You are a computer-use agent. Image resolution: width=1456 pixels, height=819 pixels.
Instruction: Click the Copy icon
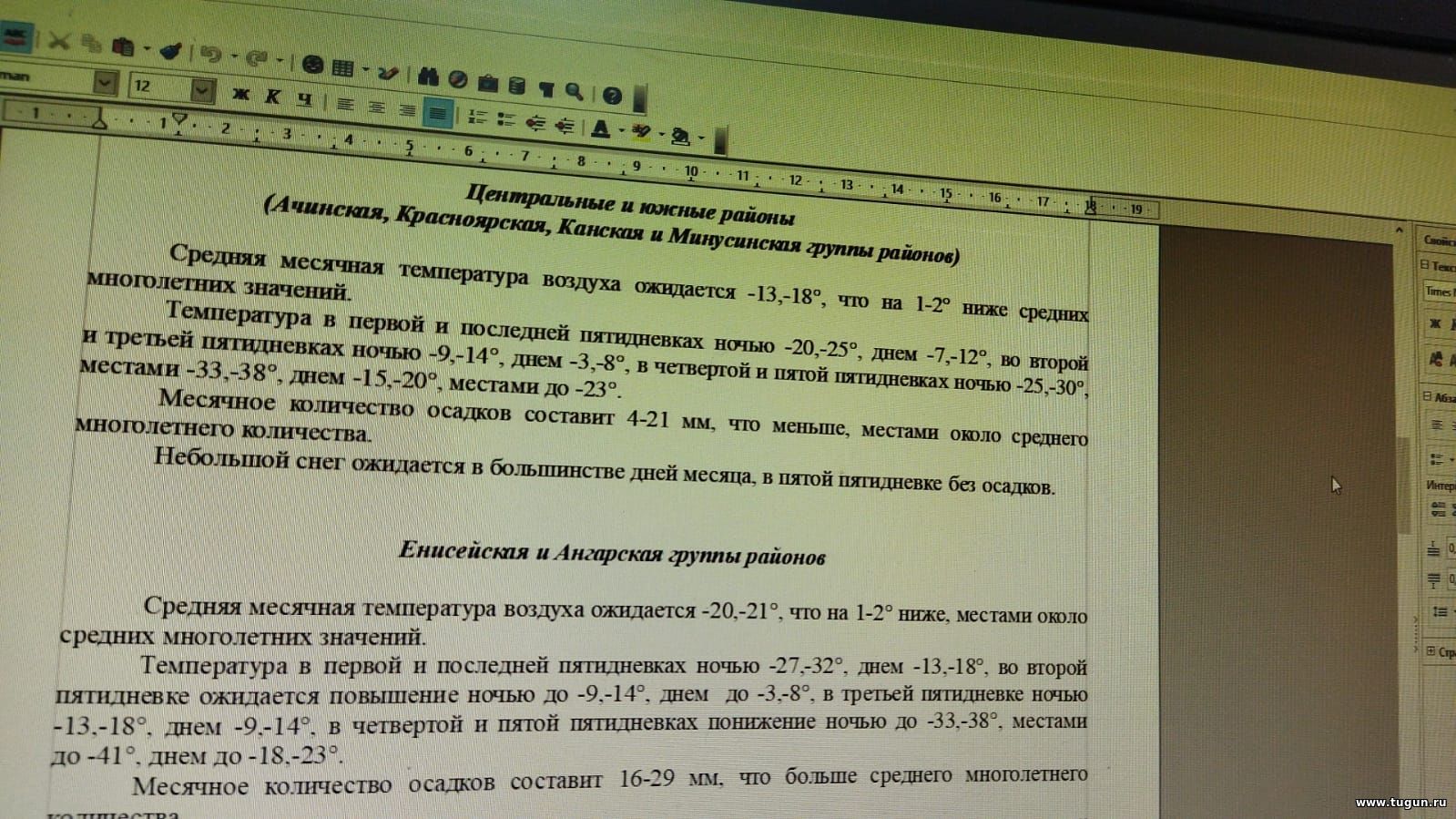pos(89,43)
